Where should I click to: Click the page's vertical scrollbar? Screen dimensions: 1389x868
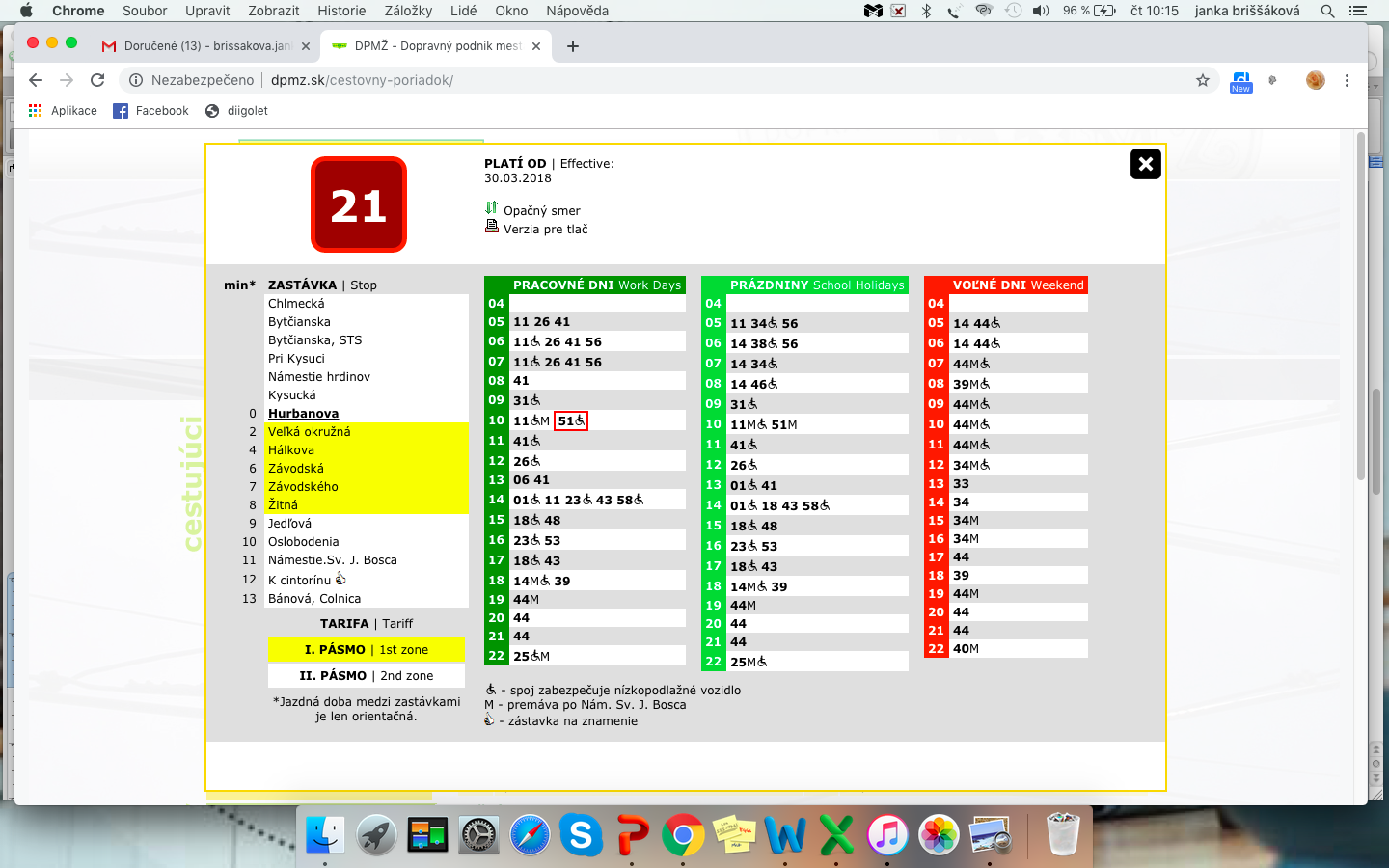pos(1361,305)
